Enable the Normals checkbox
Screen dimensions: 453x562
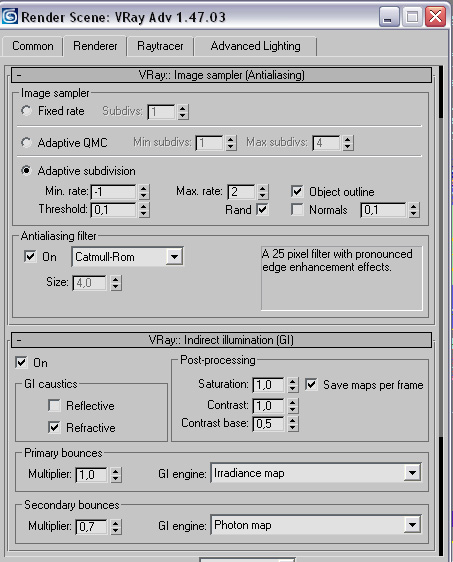297,210
